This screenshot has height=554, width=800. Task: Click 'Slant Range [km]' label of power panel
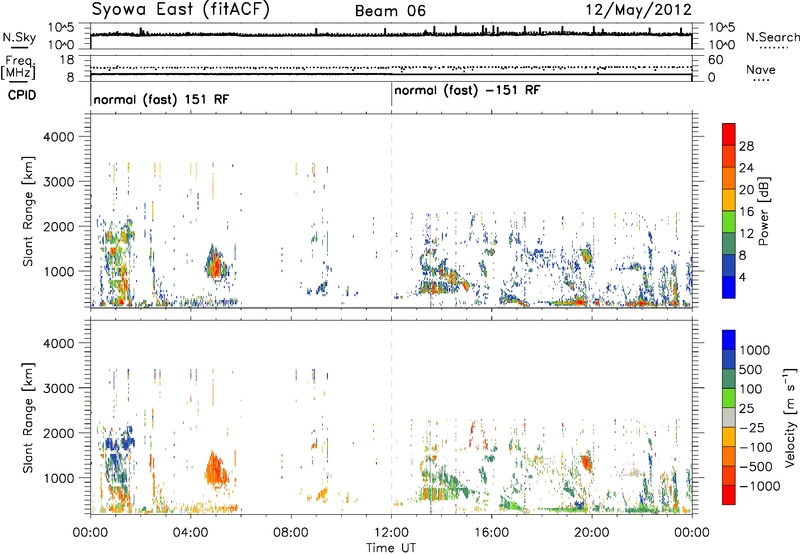click(28, 211)
